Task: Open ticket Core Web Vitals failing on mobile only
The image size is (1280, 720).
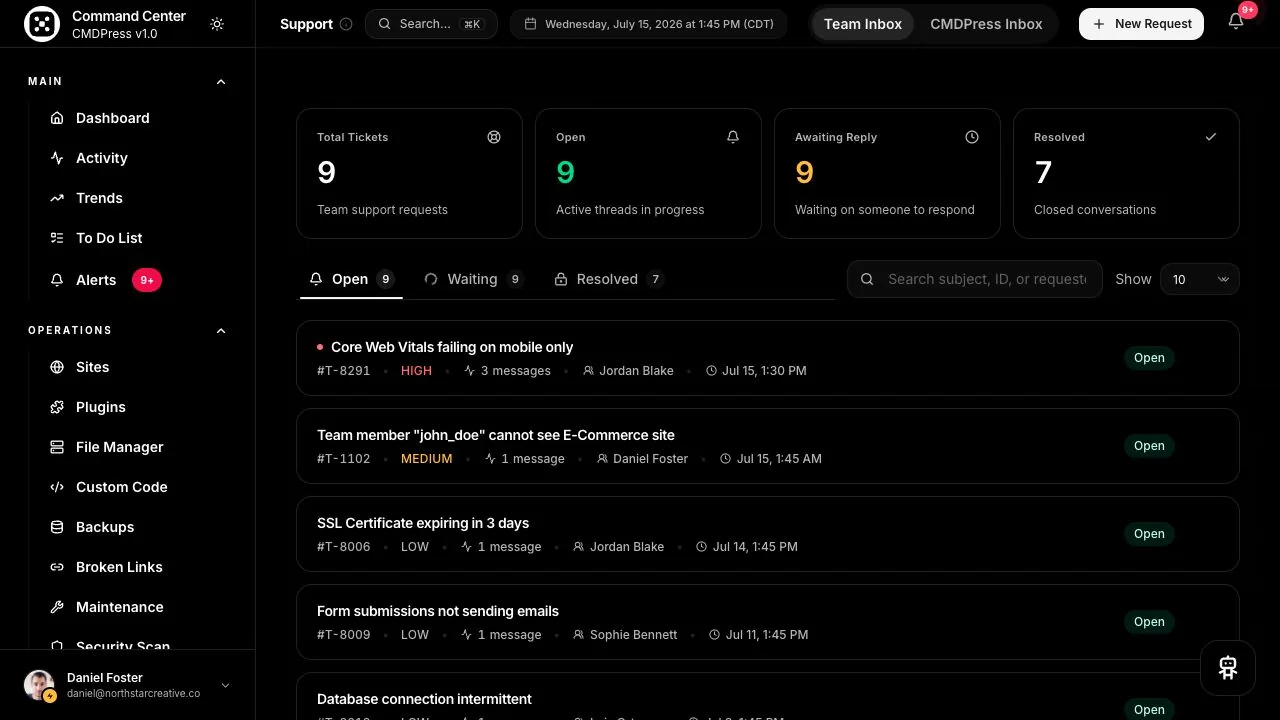Action: (x=452, y=347)
